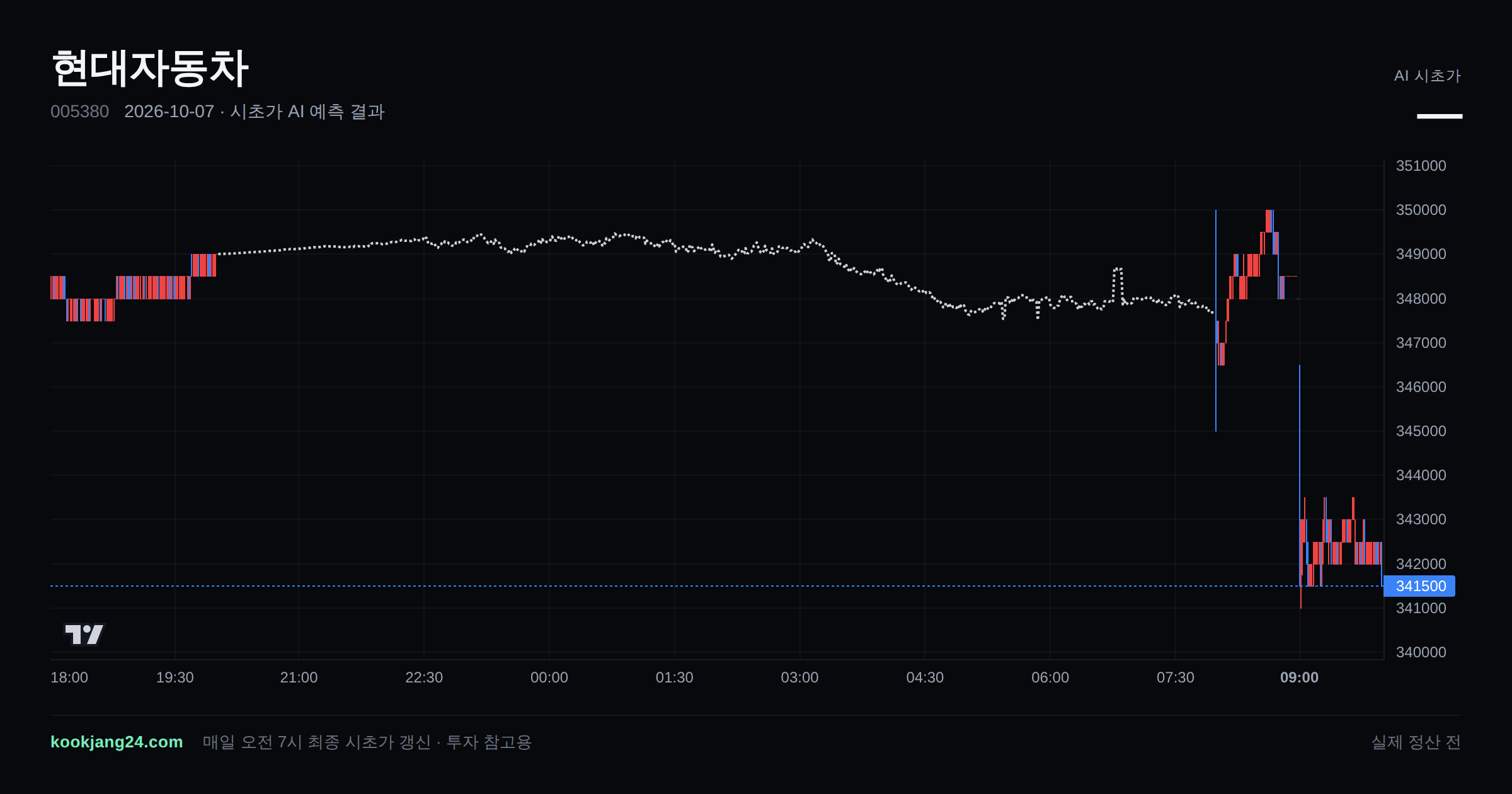Click the 348000 price axis label
Screen dimensions: 1512x794
(1421, 299)
